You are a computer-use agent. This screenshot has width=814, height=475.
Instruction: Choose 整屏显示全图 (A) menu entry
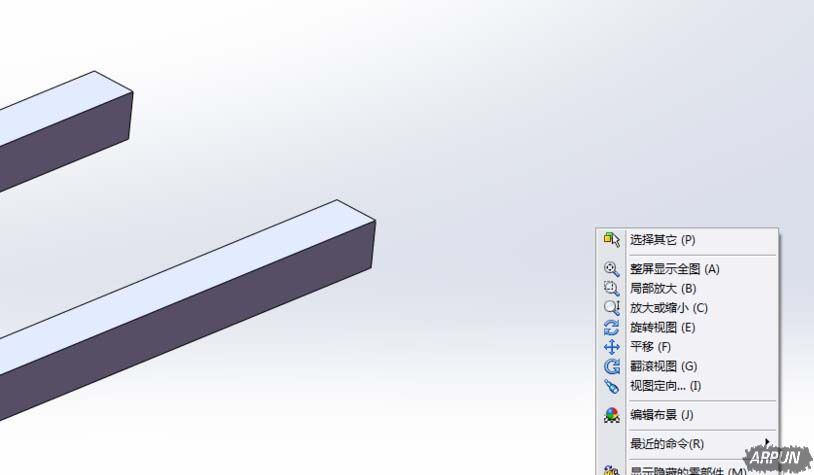coord(687,269)
